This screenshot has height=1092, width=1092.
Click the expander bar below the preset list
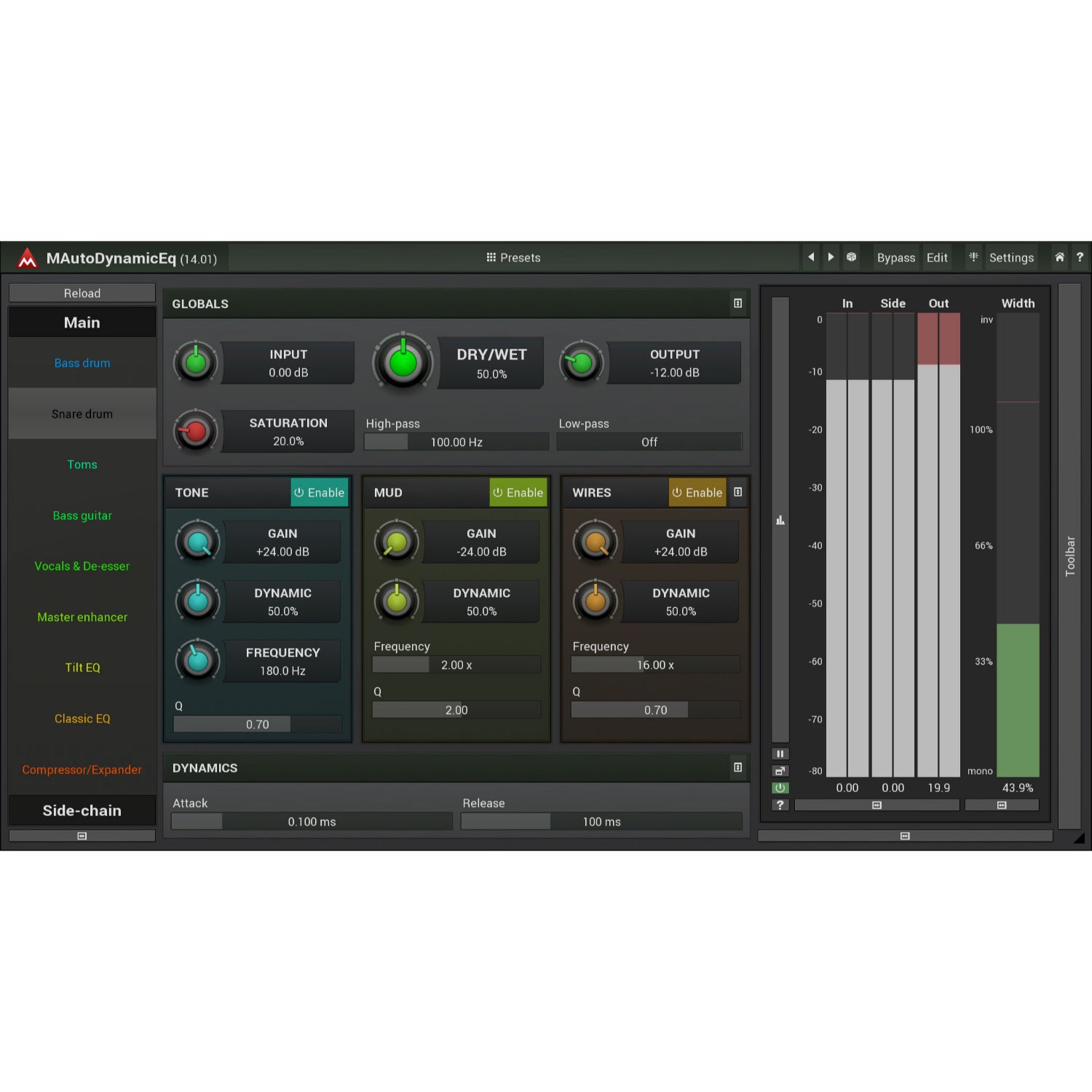[x=82, y=836]
